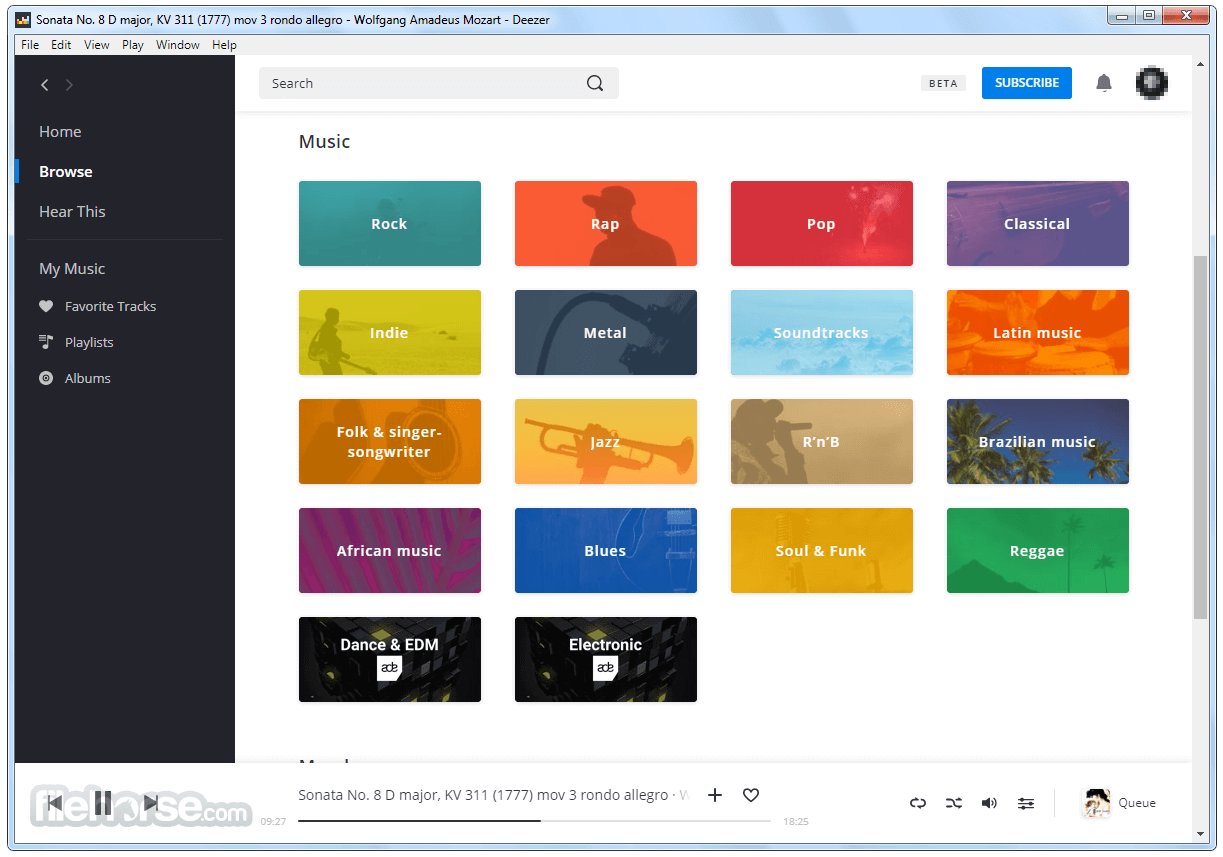Open the Latin music genre tile
Screen dimensions: 1223x857
1038,332
